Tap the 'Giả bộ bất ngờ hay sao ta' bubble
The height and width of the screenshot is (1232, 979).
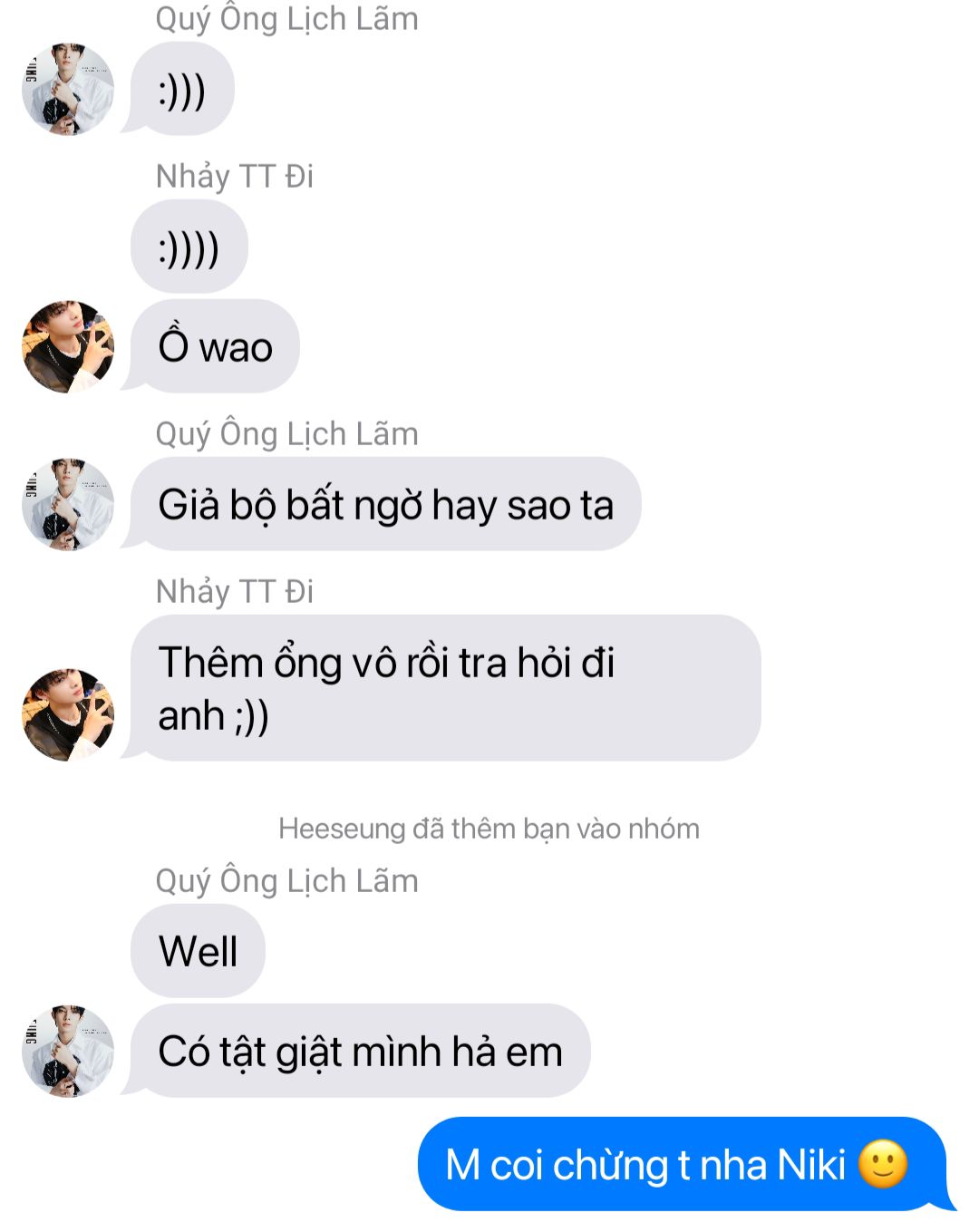[385, 504]
